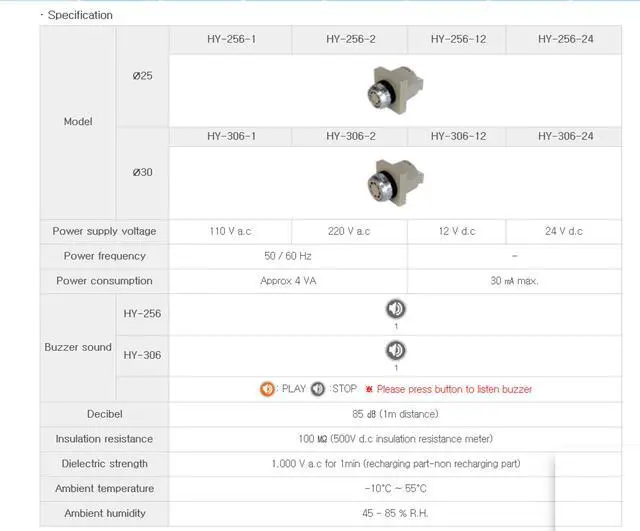Select the 220 V a.c voltage cell
This screenshot has height=531, width=640.
pyautogui.click(x=349, y=231)
